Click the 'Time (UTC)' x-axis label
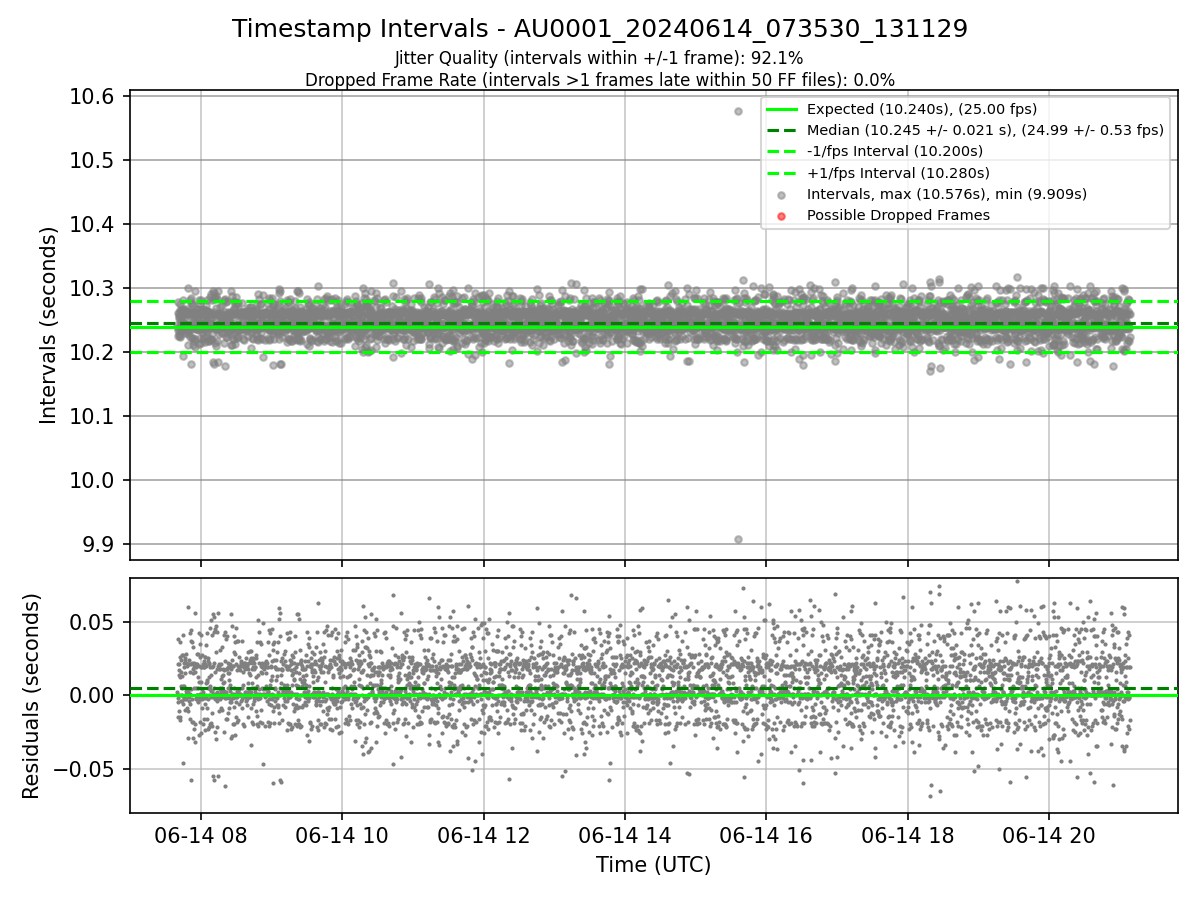The image size is (1200, 900). click(653, 865)
